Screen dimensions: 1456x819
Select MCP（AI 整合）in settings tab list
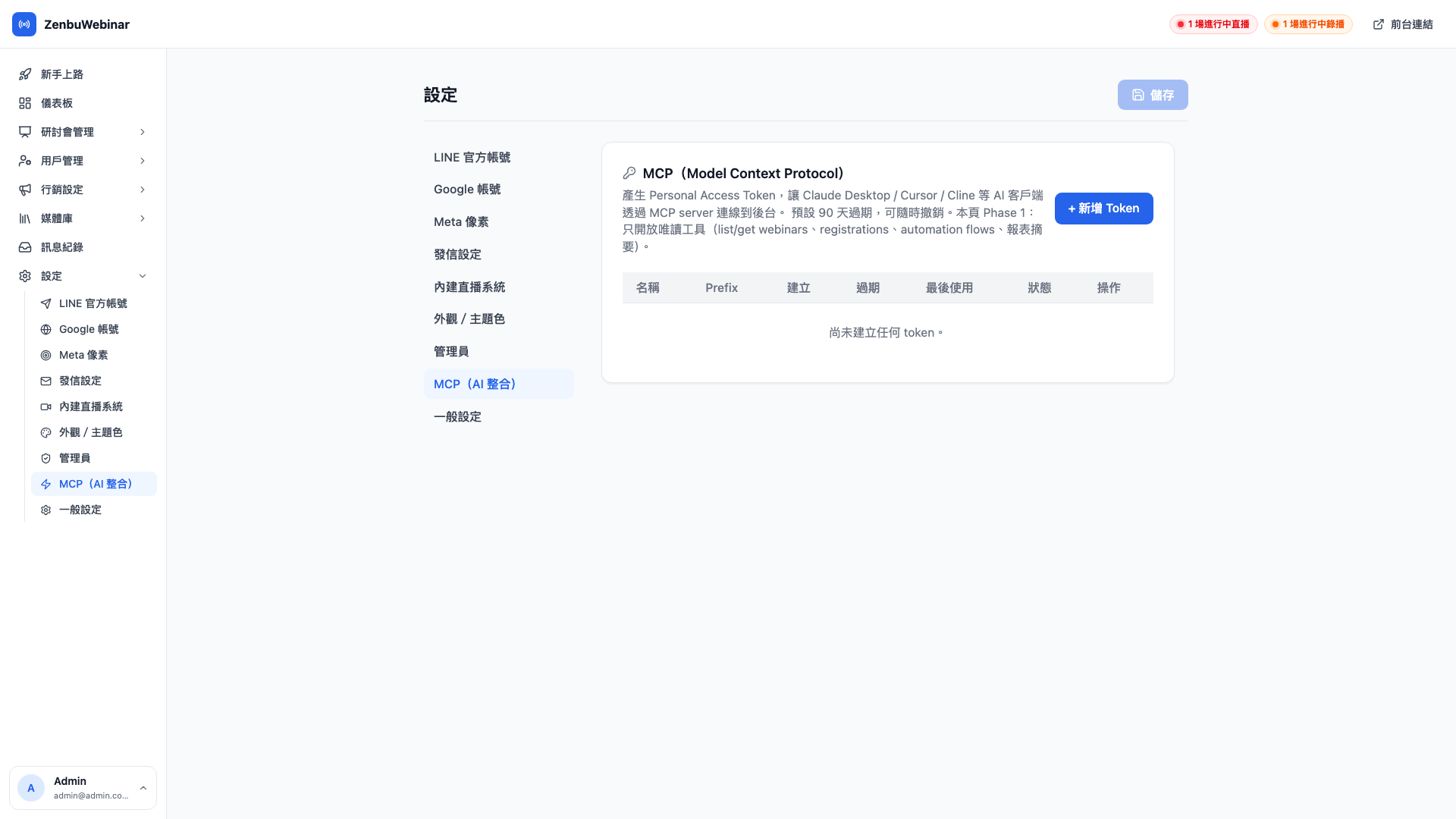[x=498, y=384]
